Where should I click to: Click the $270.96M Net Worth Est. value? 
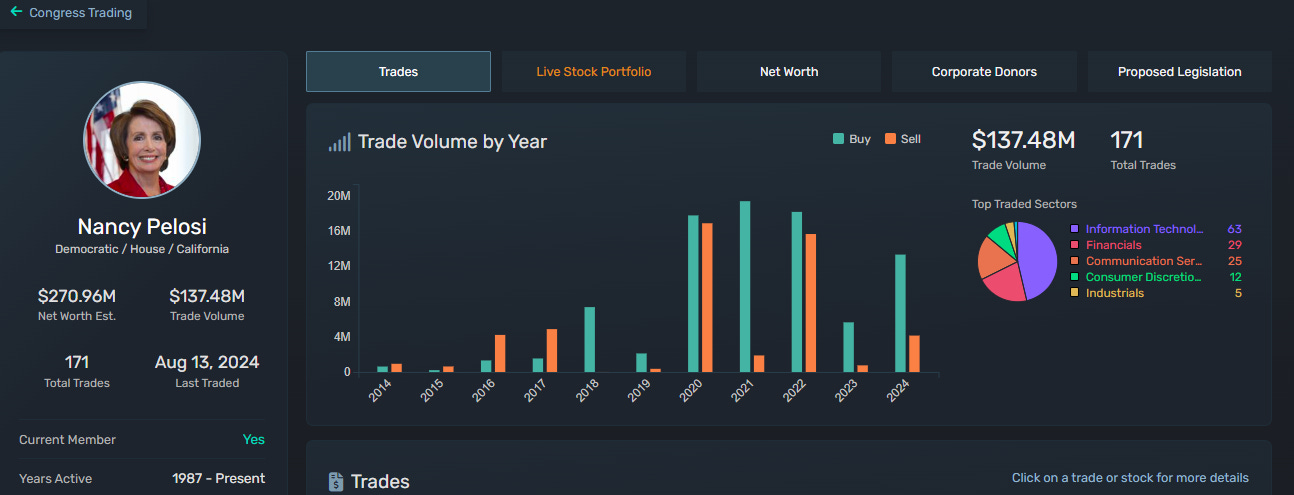pyautogui.click(x=77, y=296)
